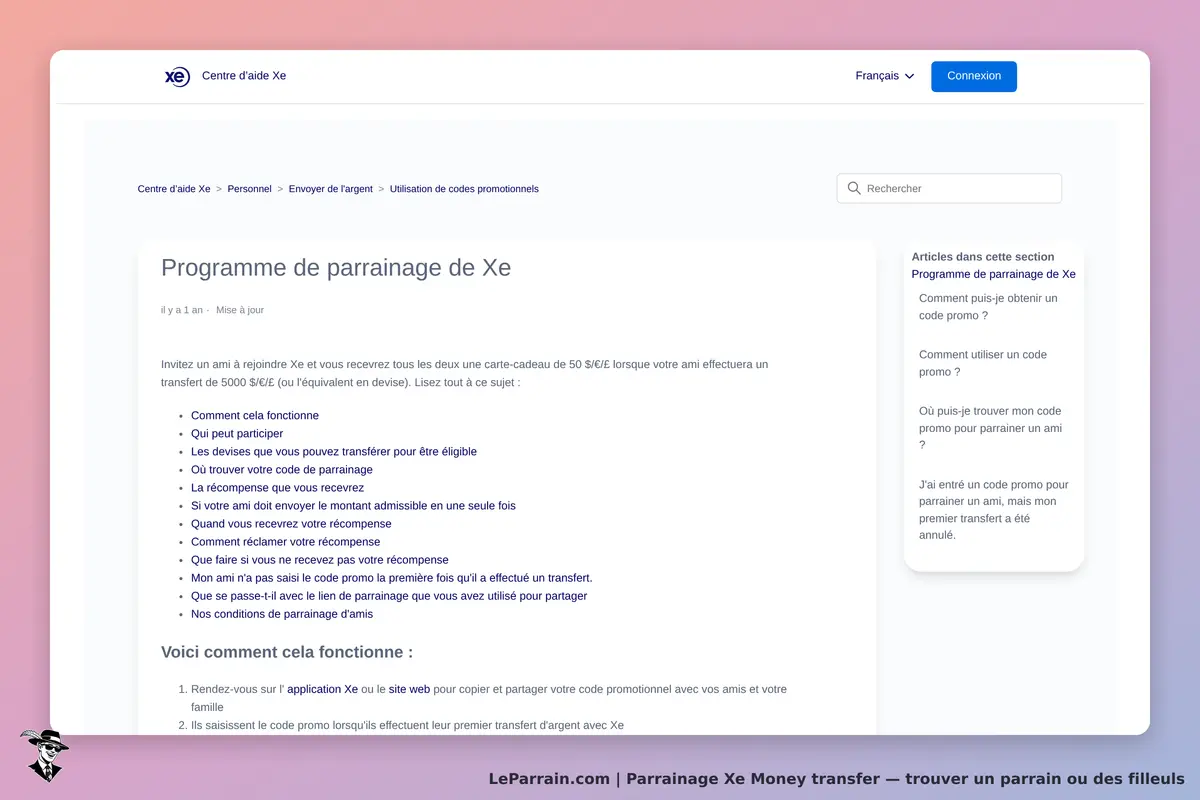Click the LeParrain mascot logo icon

(x=43, y=755)
